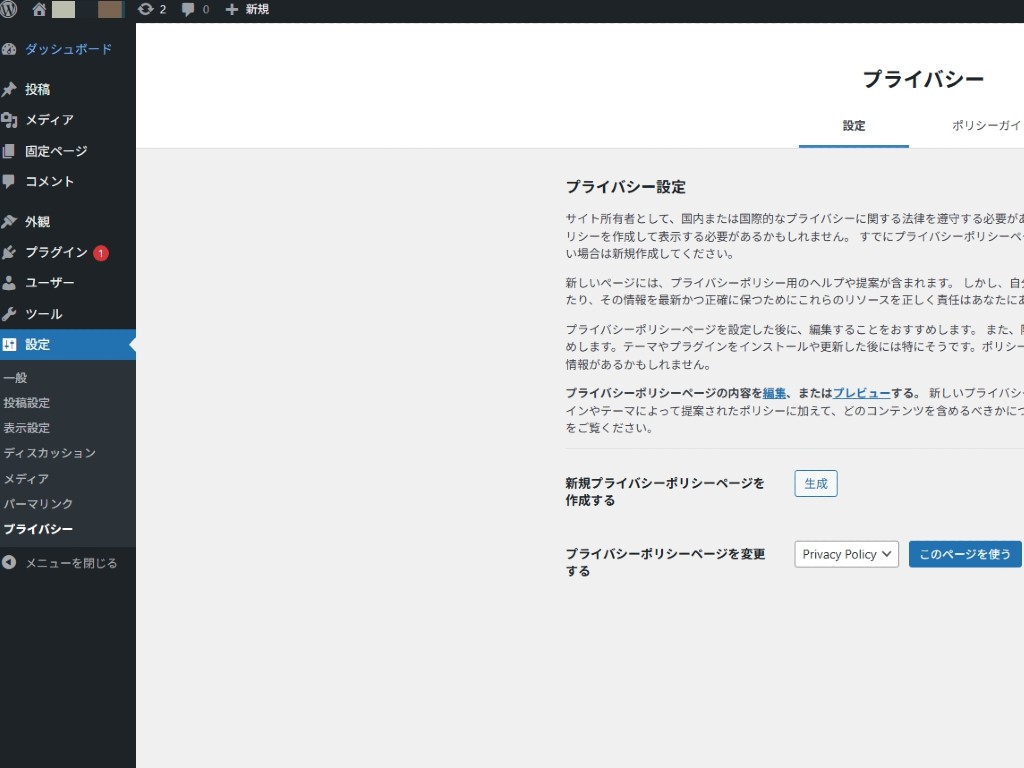Image resolution: width=1024 pixels, height=768 pixels.
Task: Click the このページを使う button
Action: click(x=965, y=554)
